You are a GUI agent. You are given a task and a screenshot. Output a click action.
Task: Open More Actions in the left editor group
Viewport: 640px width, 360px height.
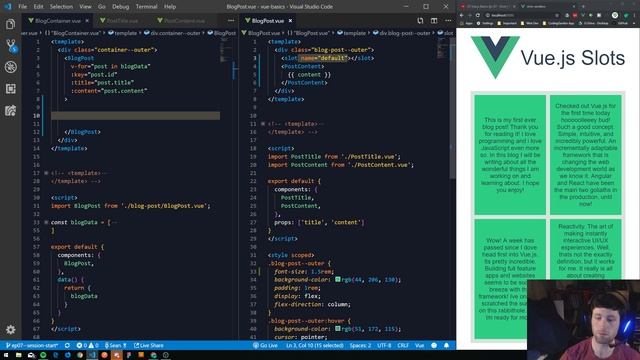[x=231, y=21]
